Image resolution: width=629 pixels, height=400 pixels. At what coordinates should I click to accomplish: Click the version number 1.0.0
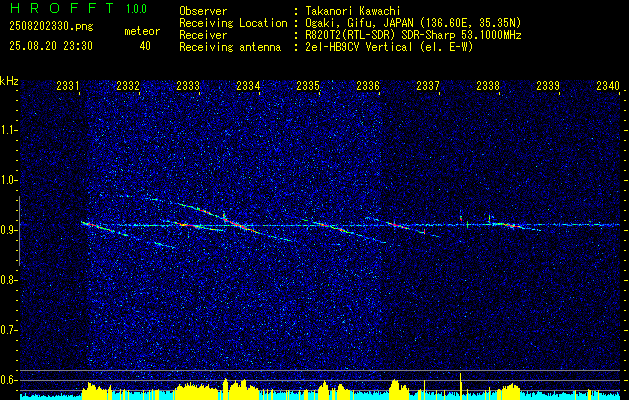click(x=136, y=9)
